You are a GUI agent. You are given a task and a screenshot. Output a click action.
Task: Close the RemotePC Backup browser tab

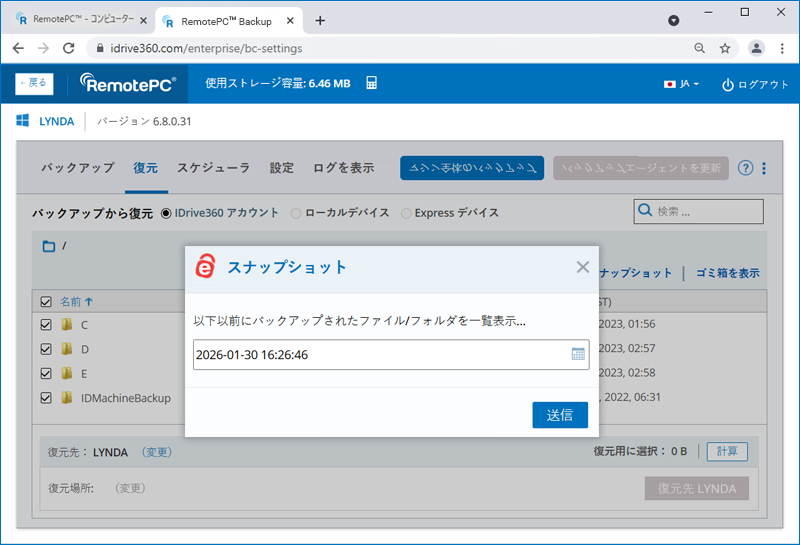(290, 20)
